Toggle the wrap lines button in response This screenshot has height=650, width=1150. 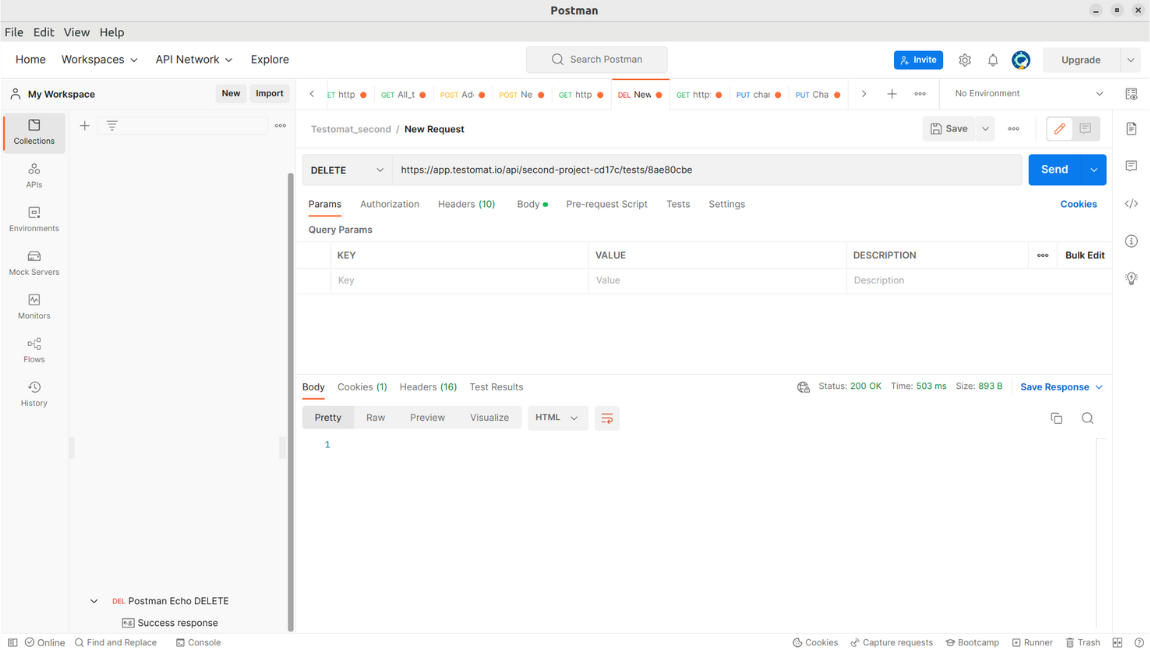[x=607, y=418]
